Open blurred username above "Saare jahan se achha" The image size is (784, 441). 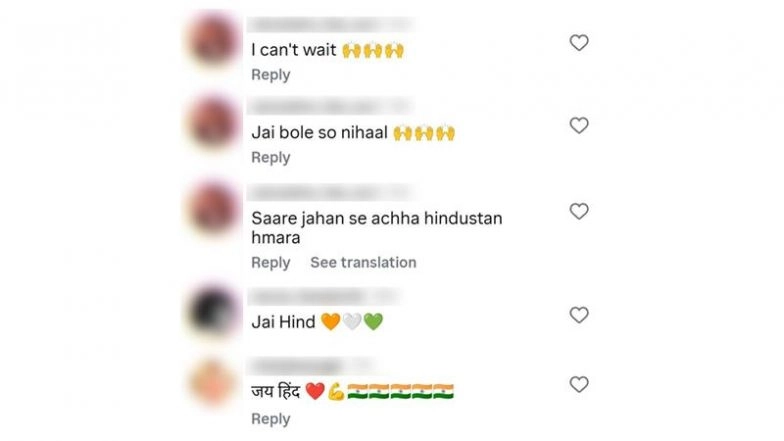[x=330, y=192]
